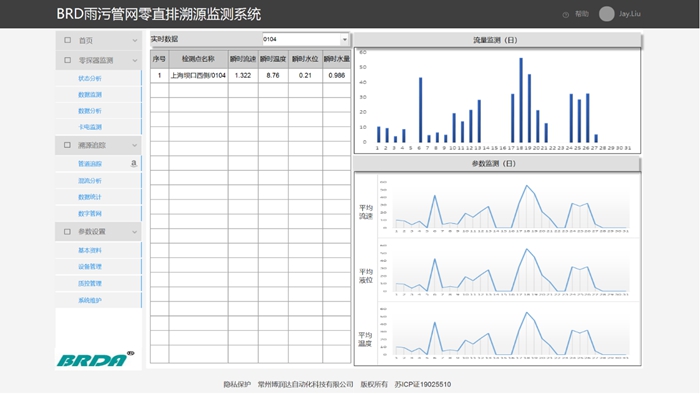Image resolution: width=700 pixels, height=394 pixels.
Task: Click the 帮助 help link
Action: point(582,14)
